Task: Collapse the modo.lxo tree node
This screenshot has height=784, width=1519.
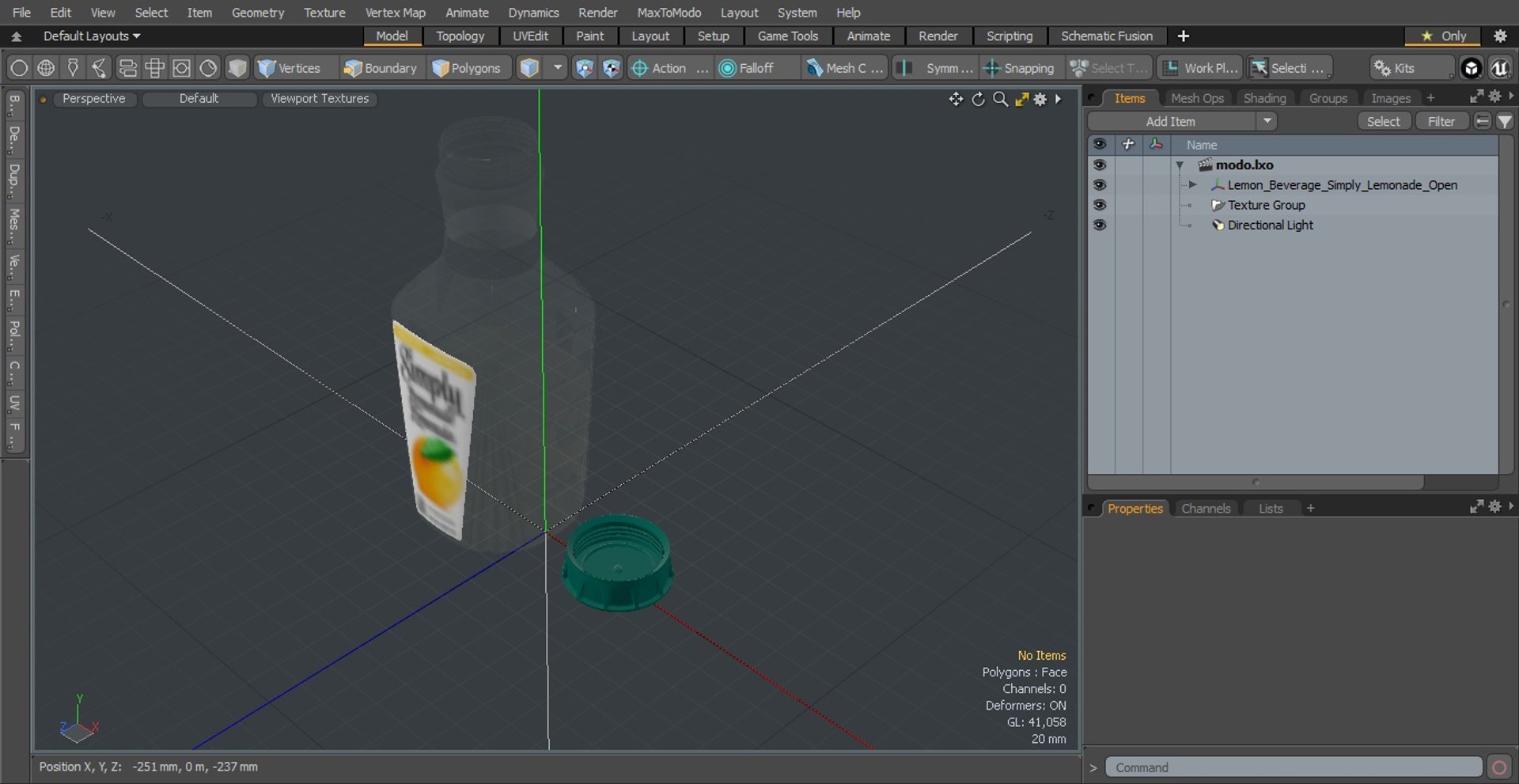Action: 1180,165
